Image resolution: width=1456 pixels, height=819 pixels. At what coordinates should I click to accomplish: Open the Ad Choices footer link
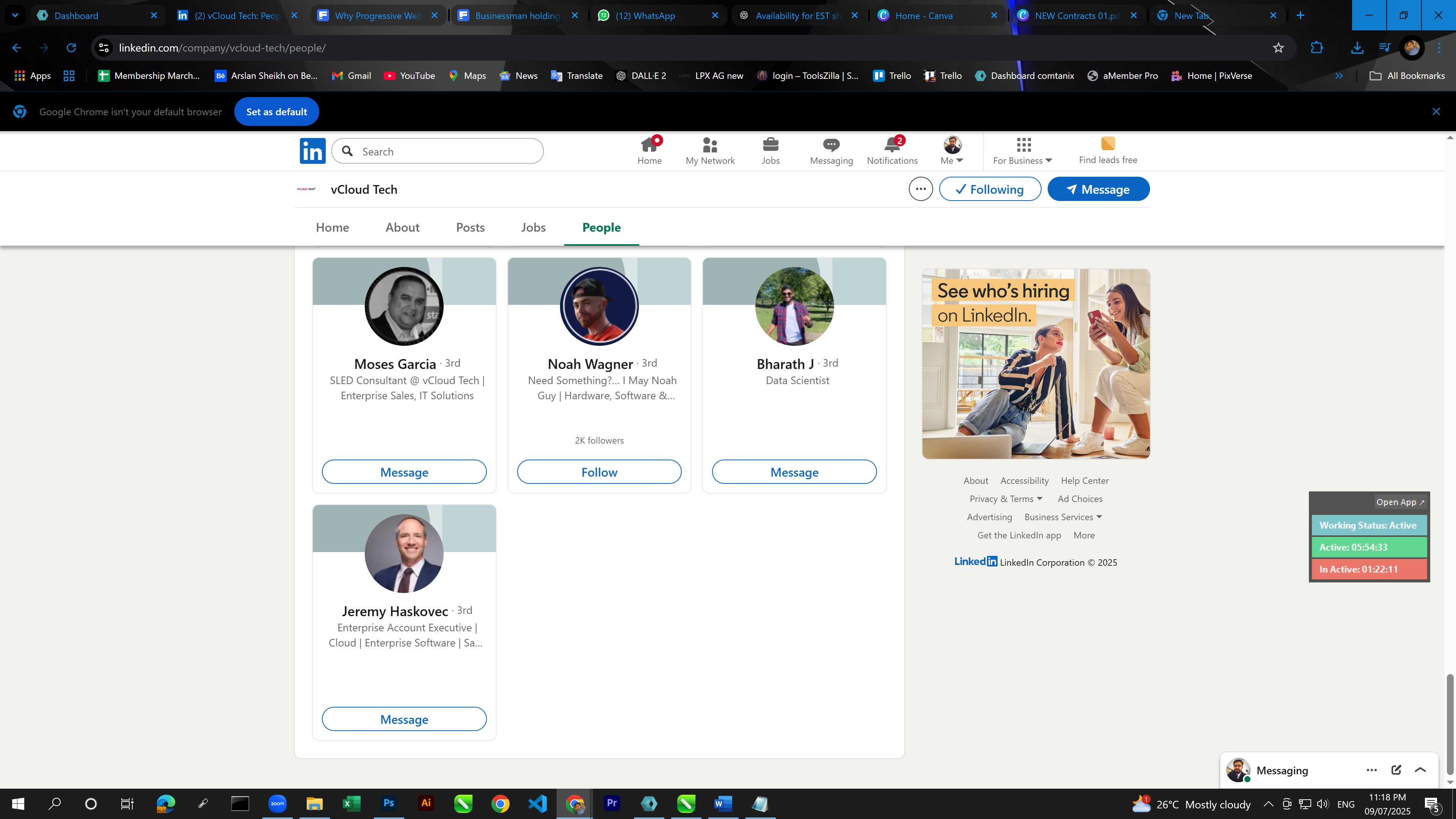pos(1080,499)
